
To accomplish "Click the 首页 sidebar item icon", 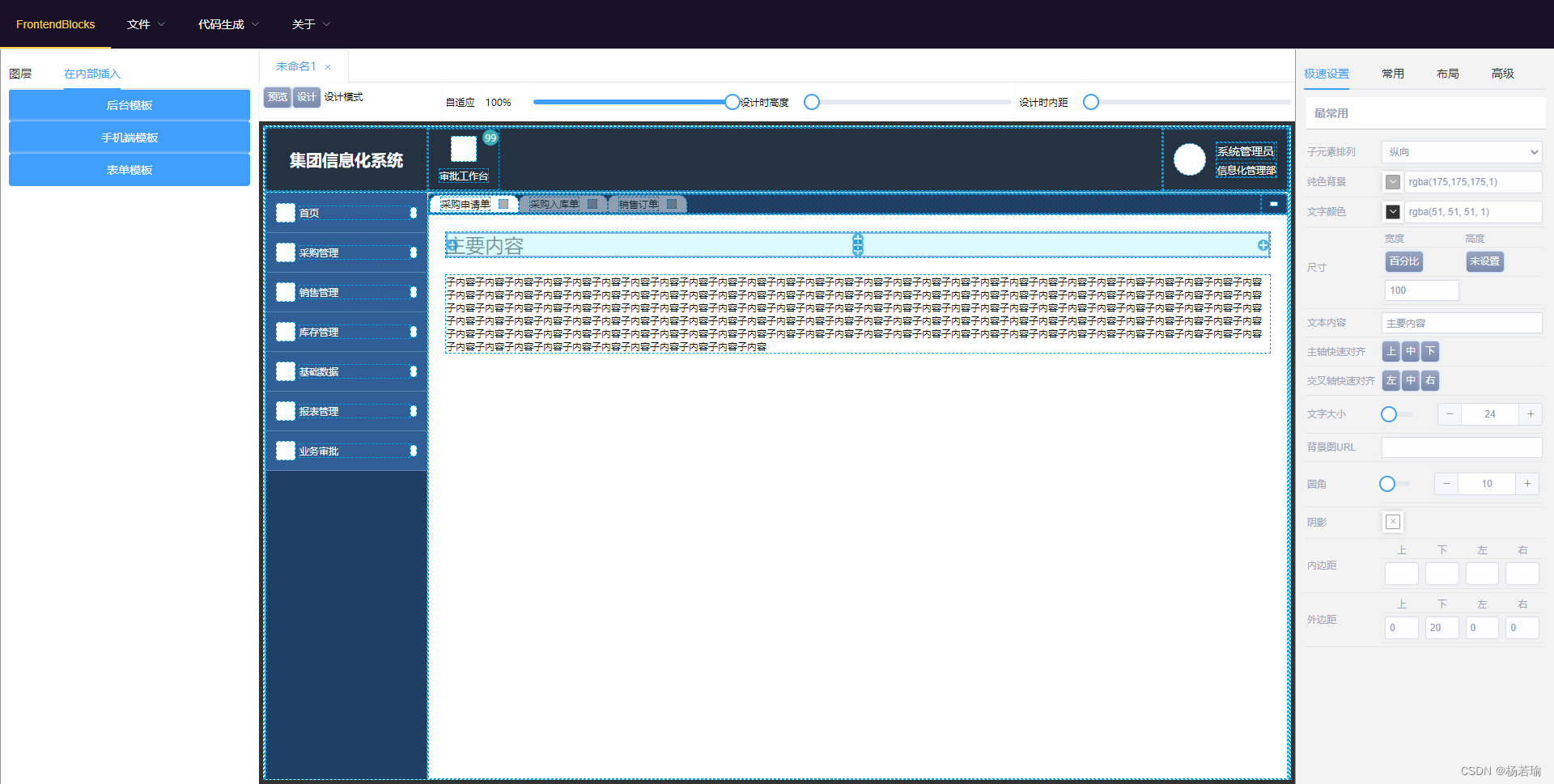I will tap(286, 213).
